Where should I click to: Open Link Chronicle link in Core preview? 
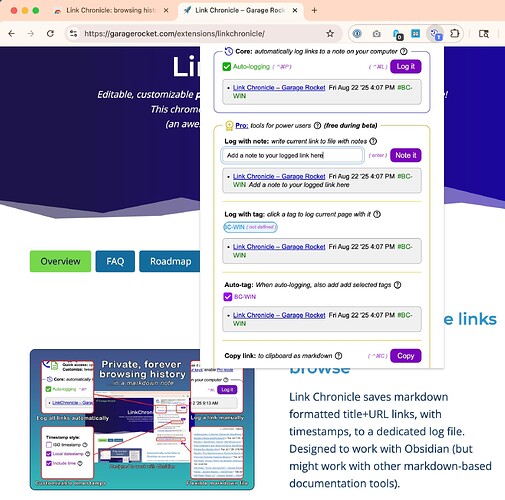[x=279, y=88]
